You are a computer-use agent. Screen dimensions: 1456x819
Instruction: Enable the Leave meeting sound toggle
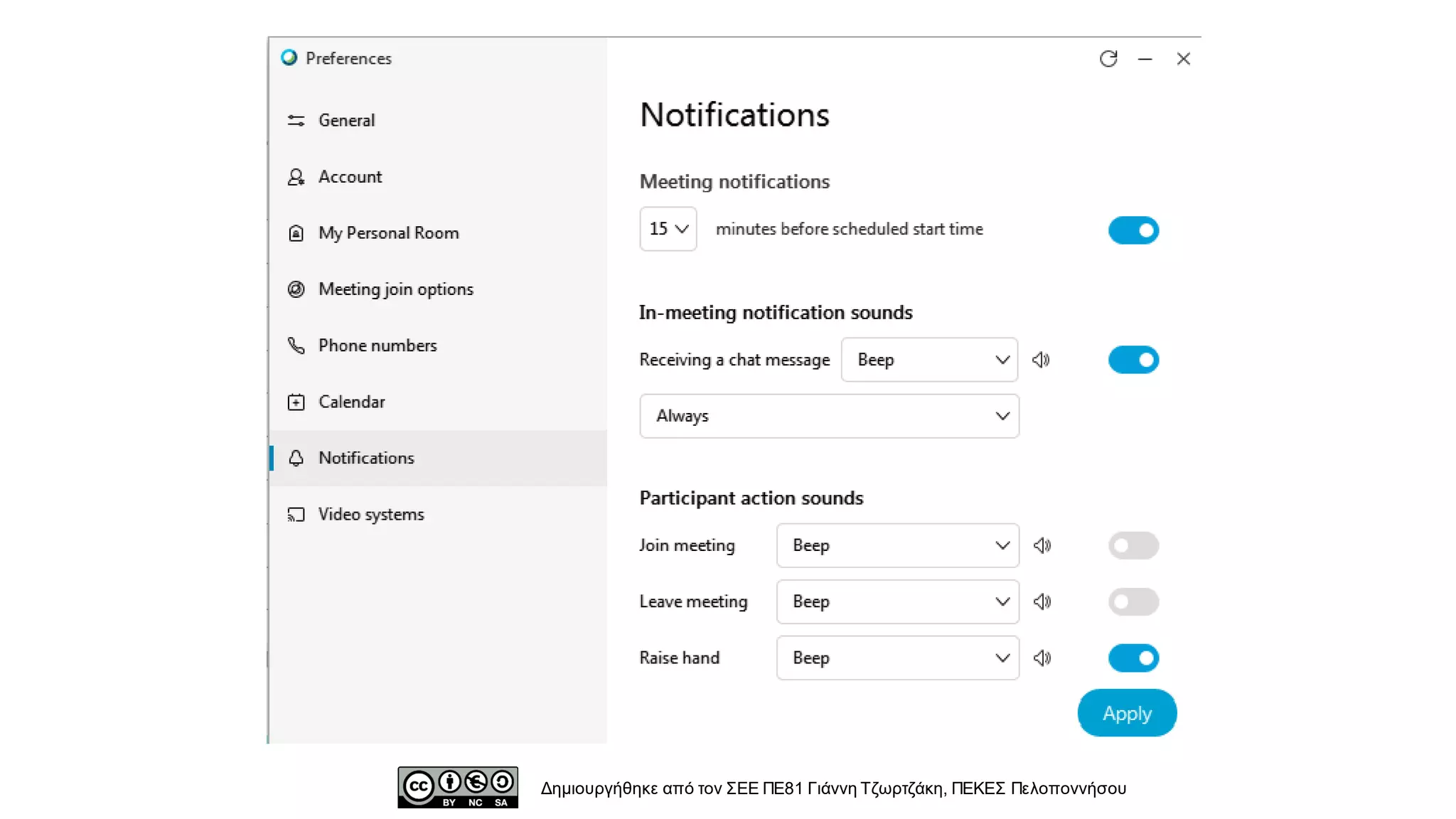click(x=1133, y=601)
